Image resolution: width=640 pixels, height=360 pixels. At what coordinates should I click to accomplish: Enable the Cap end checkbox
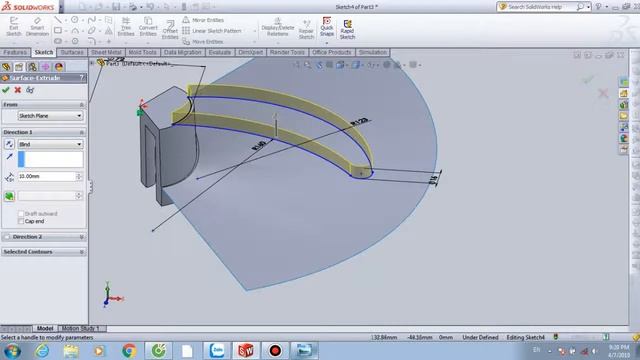pyautogui.click(x=21, y=221)
